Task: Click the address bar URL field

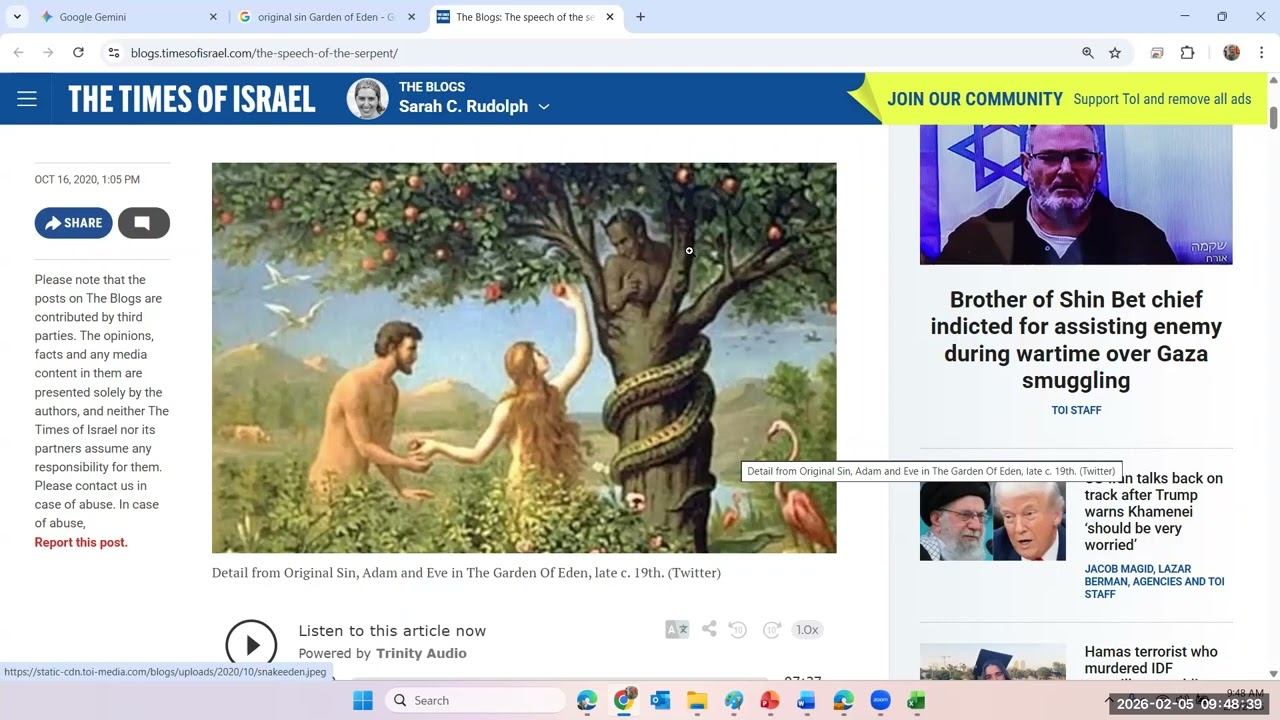Action: pyautogui.click(x=600, y=53)
